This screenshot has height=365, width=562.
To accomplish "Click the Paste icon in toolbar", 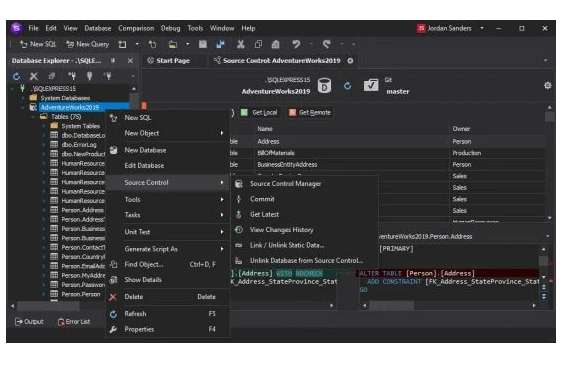I will tap(275, 44).
